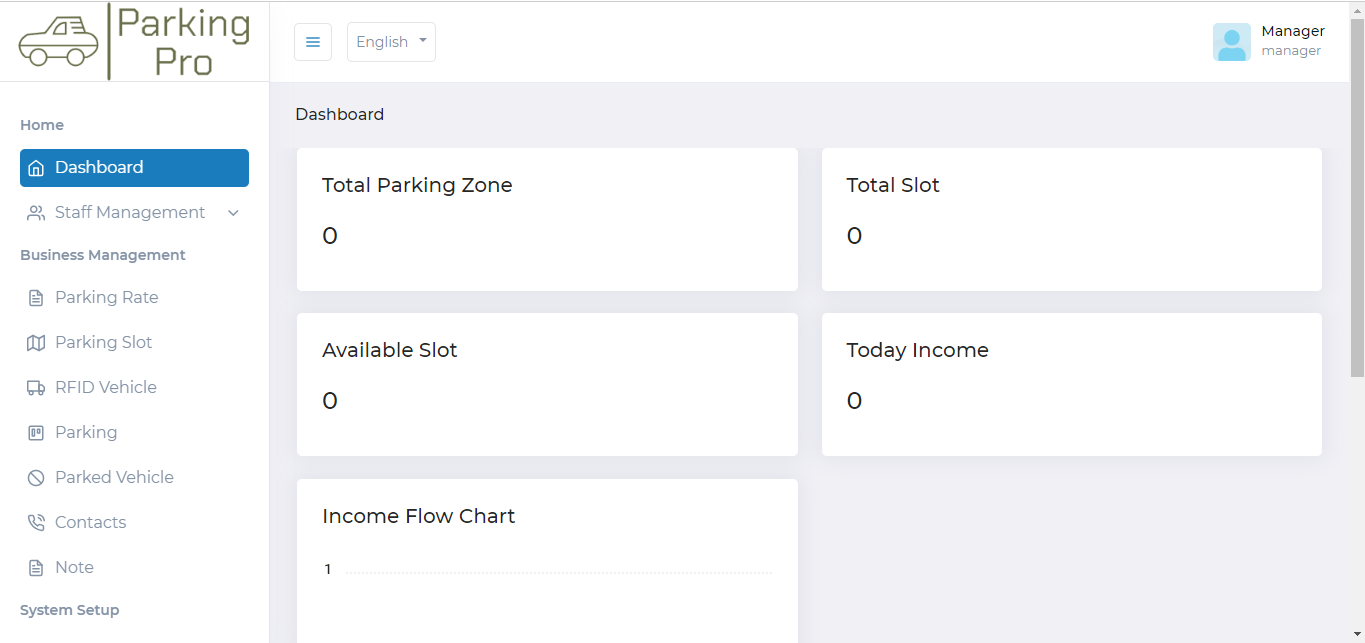Open the English language dropdown
Image resolution: width=1365 pixels, height=643 pixels.
(x=391, y=42)
